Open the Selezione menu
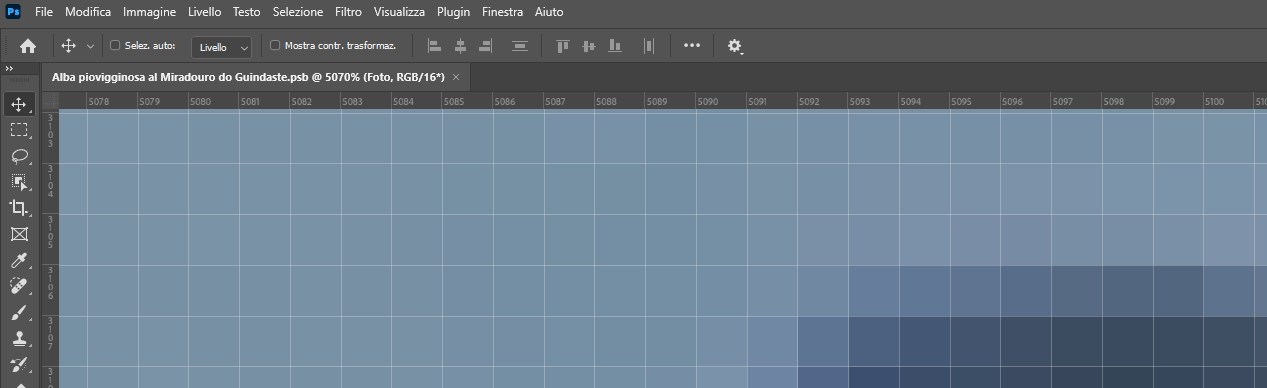The height and width of the screenshot is (388, 1267). click(298, 12)
